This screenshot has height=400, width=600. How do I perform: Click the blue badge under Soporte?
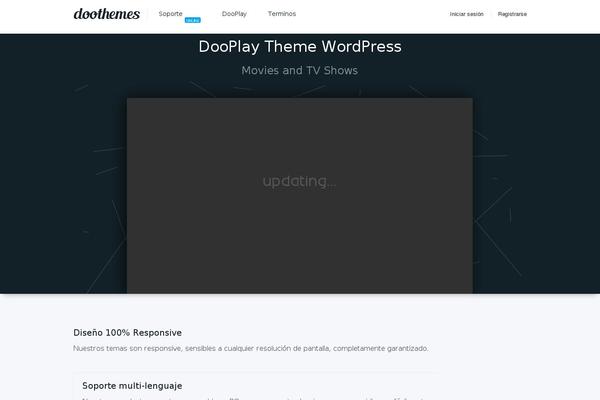pyautogui.click(x=192, y=20)
